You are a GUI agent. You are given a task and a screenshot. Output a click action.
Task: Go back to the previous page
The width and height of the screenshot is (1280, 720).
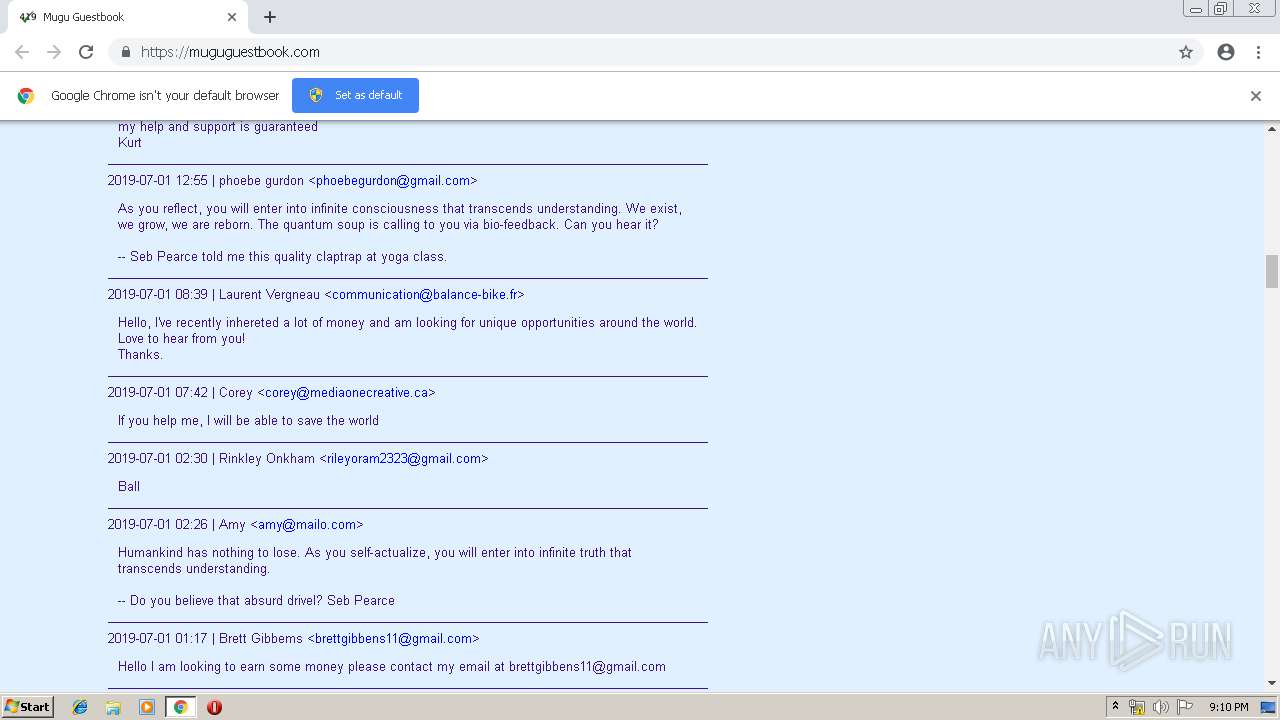[22, 52]
